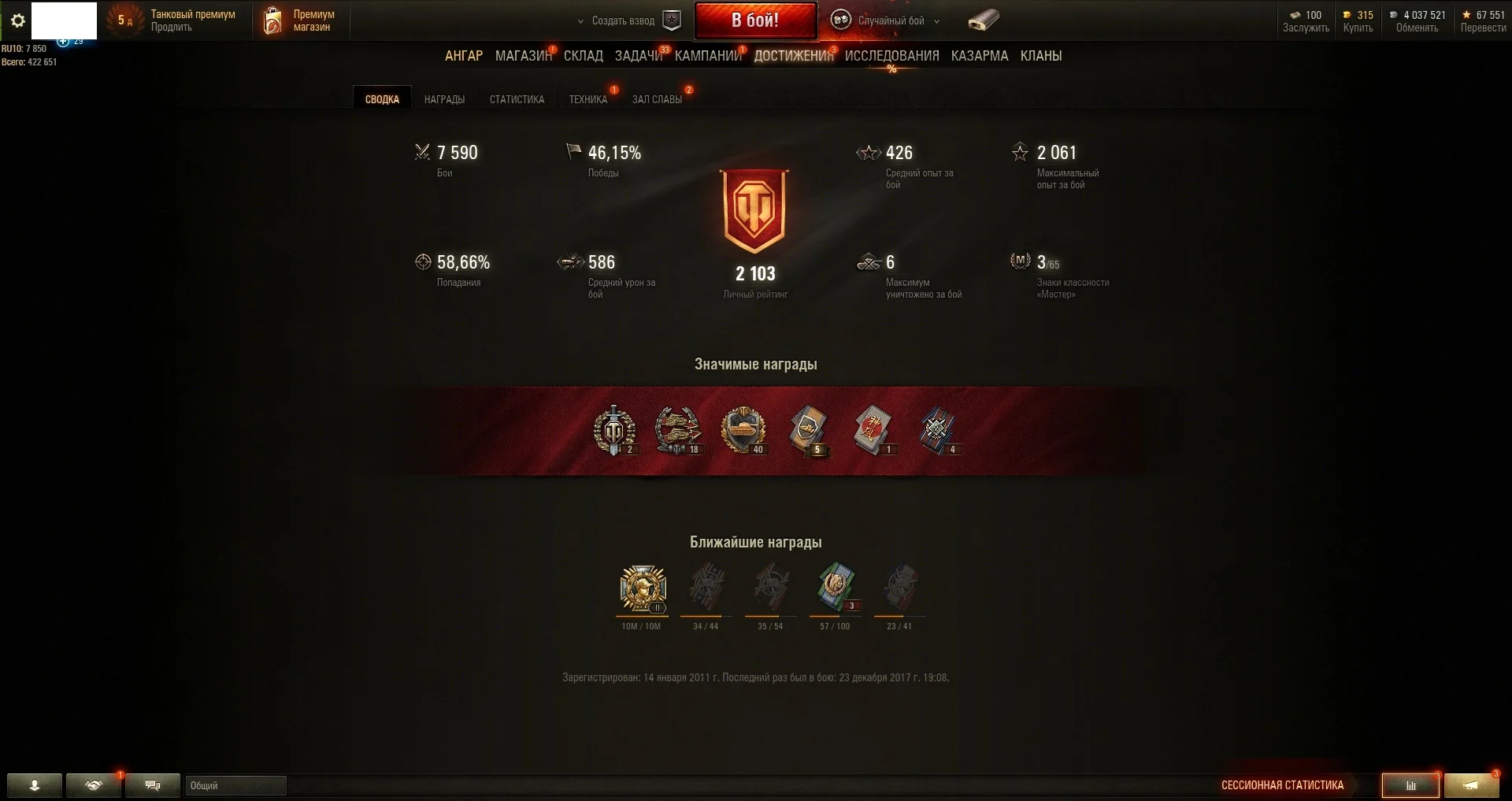
Task: Expand the Create Platoon dropdown
Action: (617, 21)
